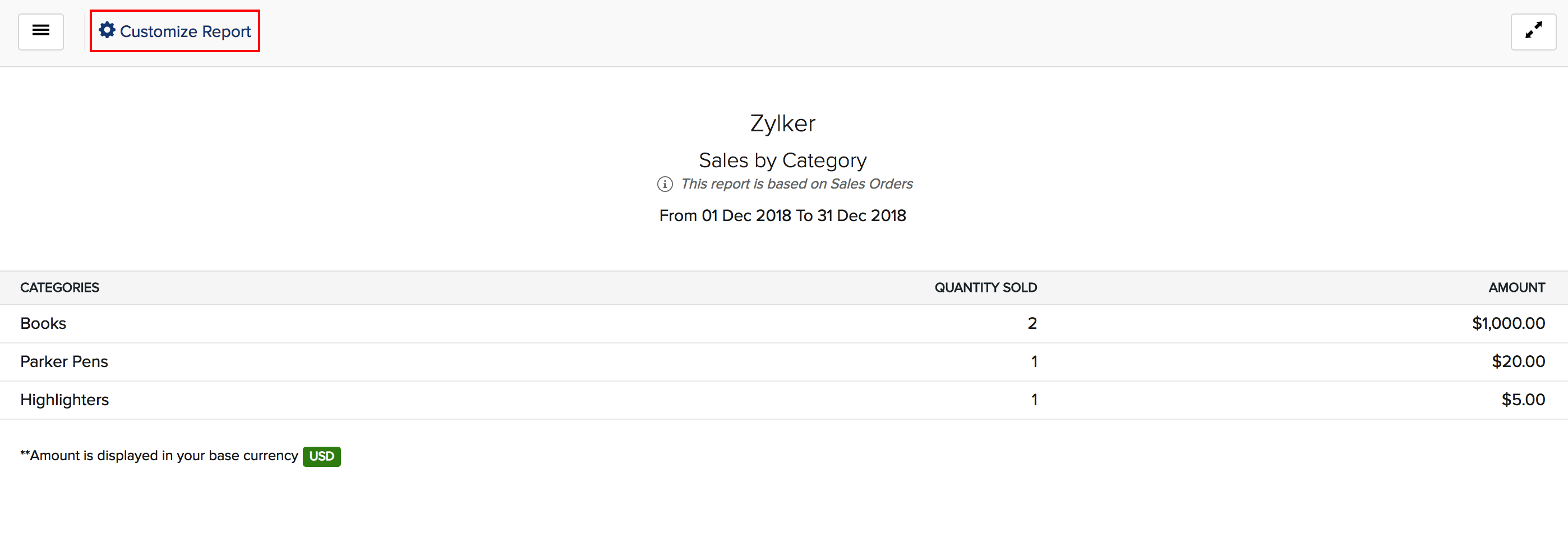The height and width of the screenshot is (541, 1568).
Task: Click the $1,000.00 Books amount
Action: (x=1508, y=323)
